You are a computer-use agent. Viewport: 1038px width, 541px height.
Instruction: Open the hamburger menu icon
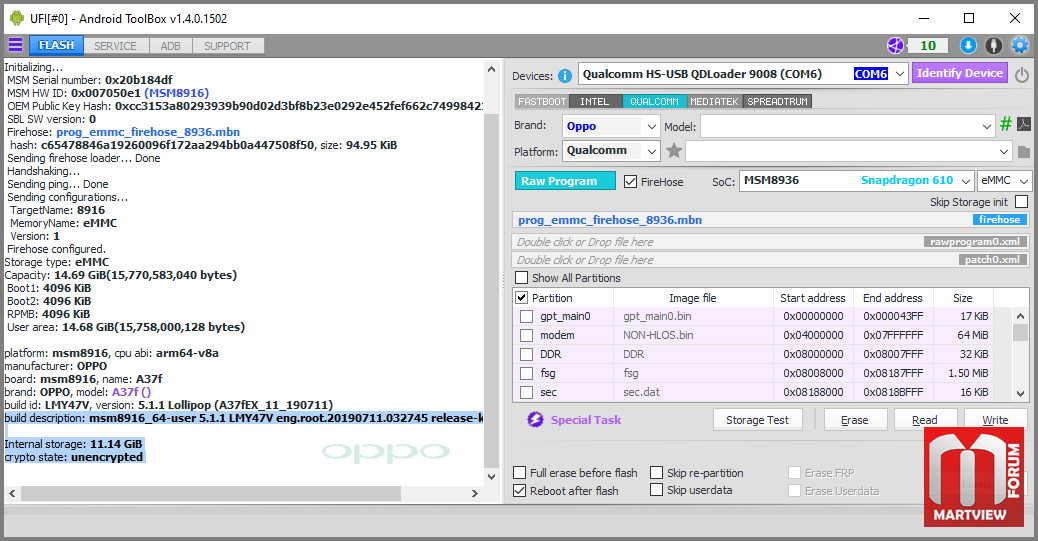click(15, 45)
